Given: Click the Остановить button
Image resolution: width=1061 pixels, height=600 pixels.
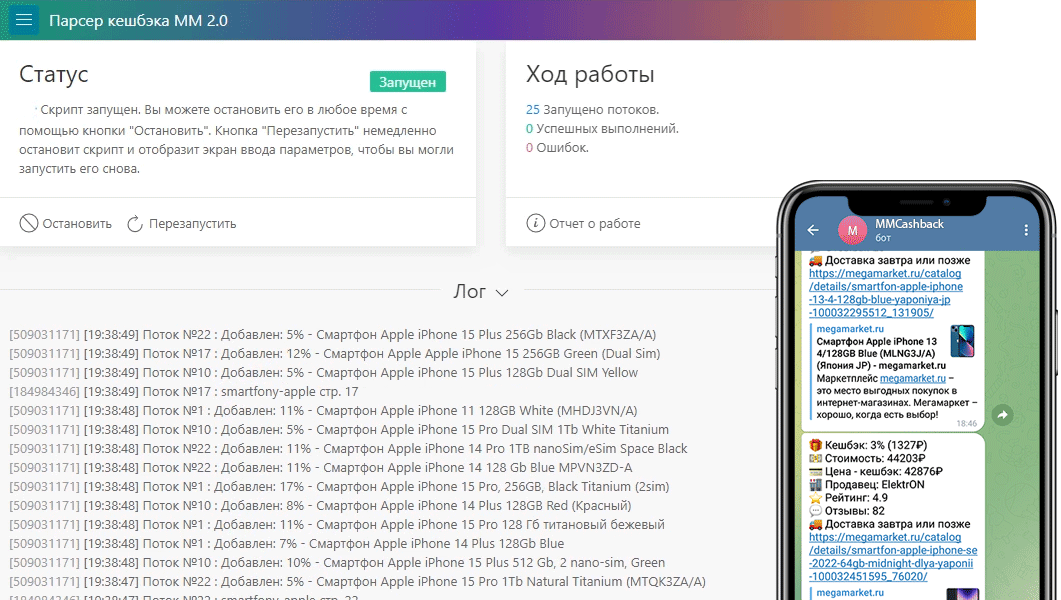Looking at the screenshot, I should pyautogui.click(x=66, y=223).
